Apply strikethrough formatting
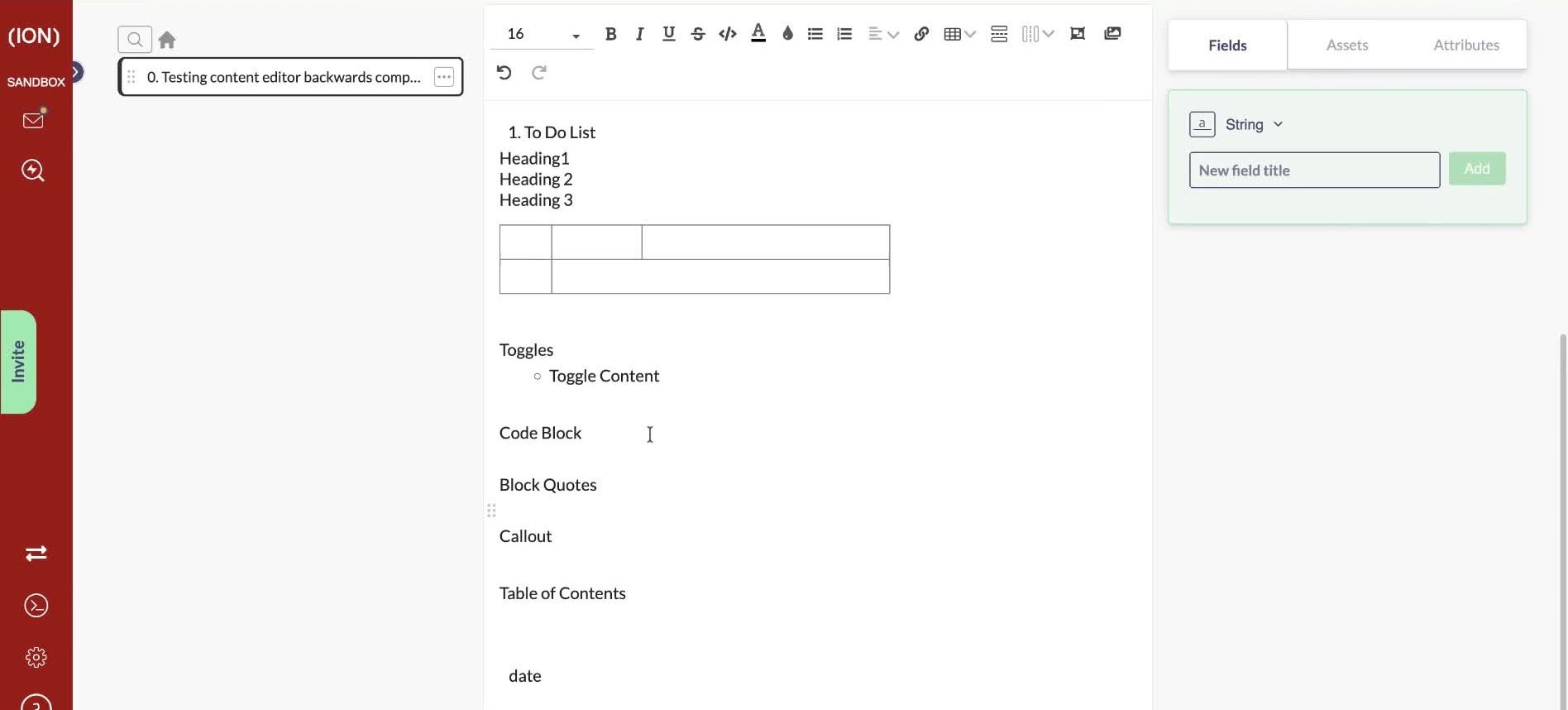Screen dimensions: 1568x710 (x=698, y=34)
